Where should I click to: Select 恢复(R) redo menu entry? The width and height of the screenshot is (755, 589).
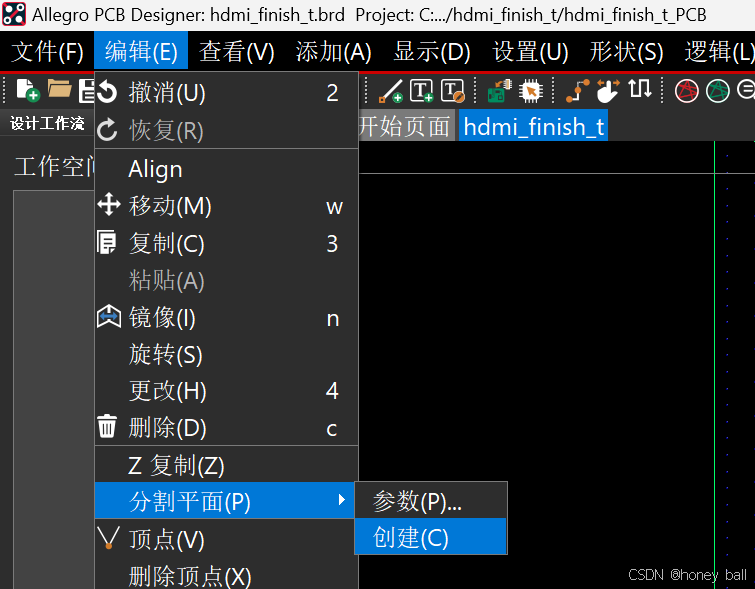tap(226, 130)
